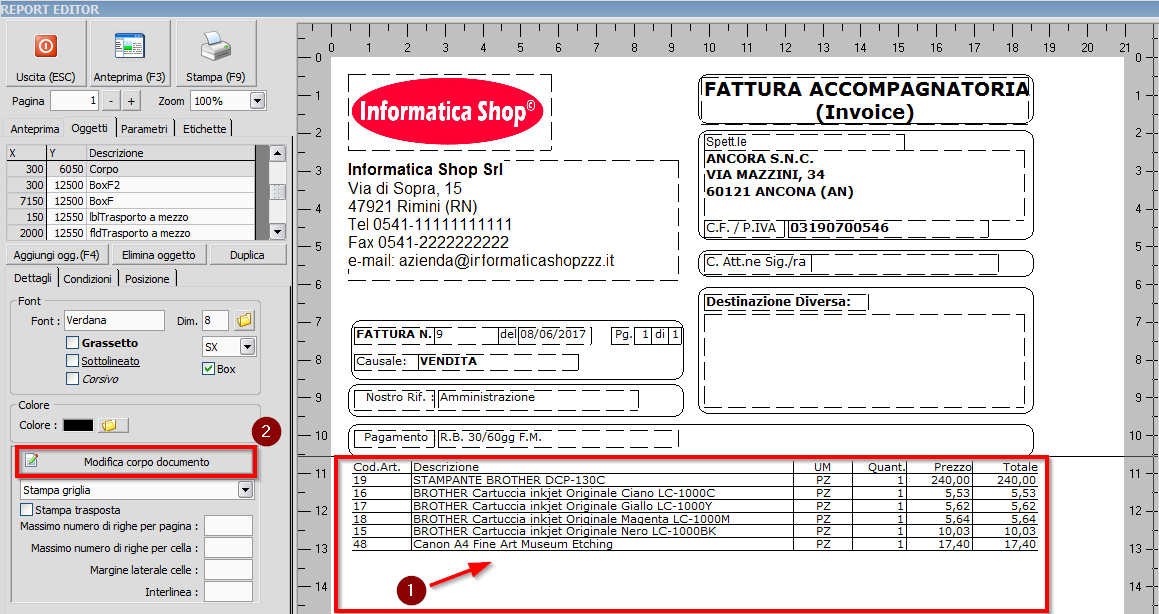This screenshot has height=614, width=1159.
Task: Click the ANCORA S.N.C. recipient name
Action: pyautogui.click(x=760, y=159)
